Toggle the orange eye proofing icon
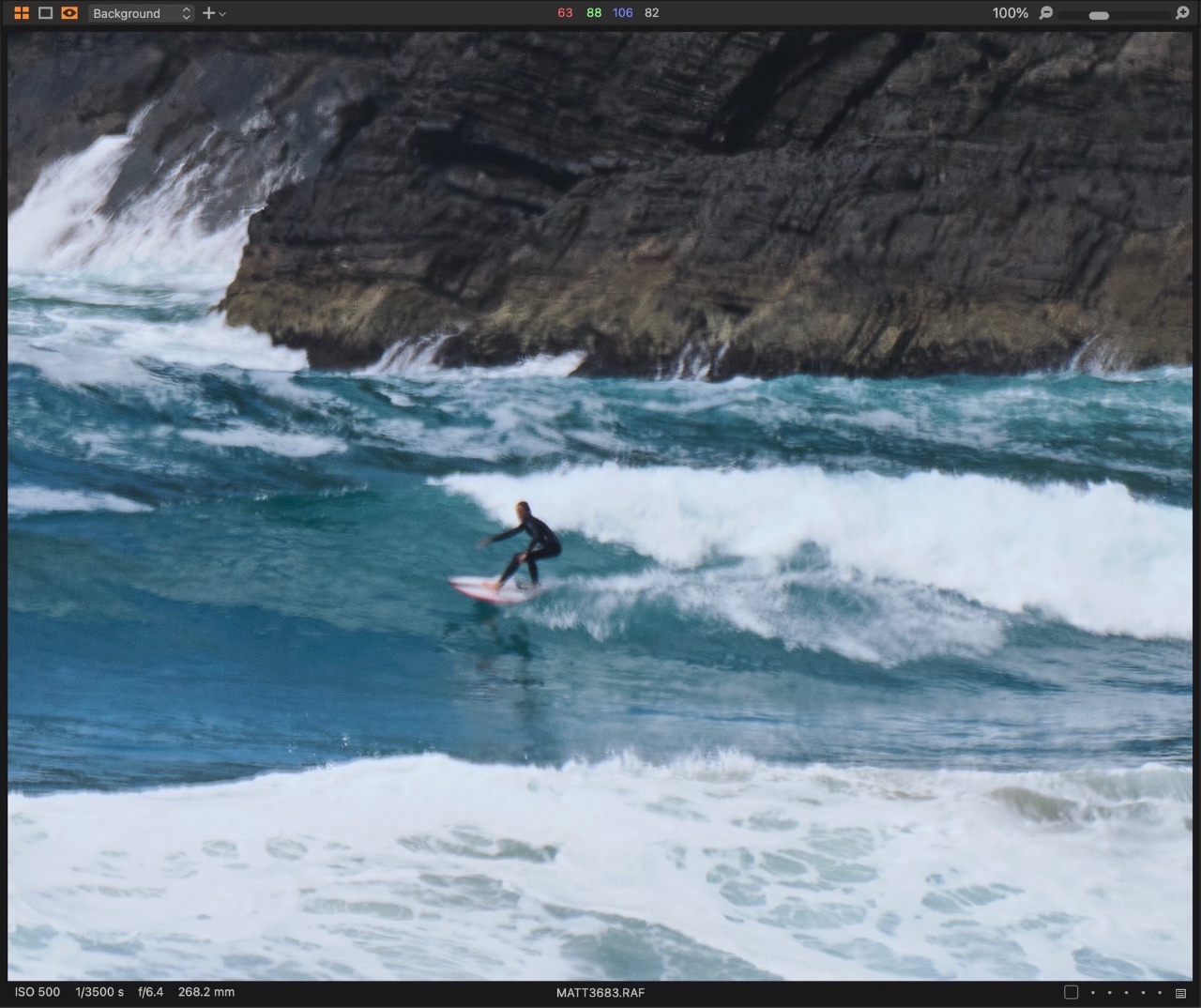This screenshot has width=1201, height=1008. [x=69, y=13]
